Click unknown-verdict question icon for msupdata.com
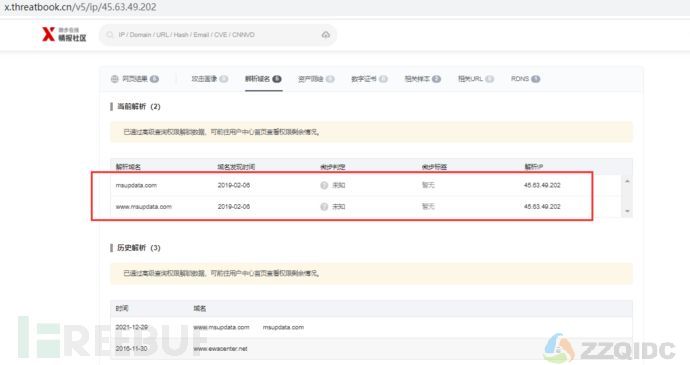The width and height of the screenshot is (690, 365). 324,185
